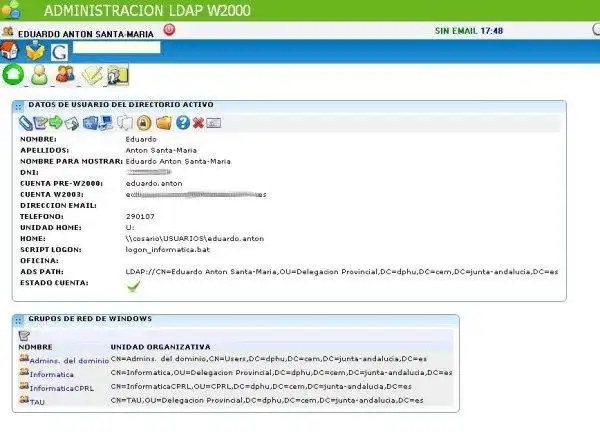
Task: Open the TAU group link
Action: point(37,402)
